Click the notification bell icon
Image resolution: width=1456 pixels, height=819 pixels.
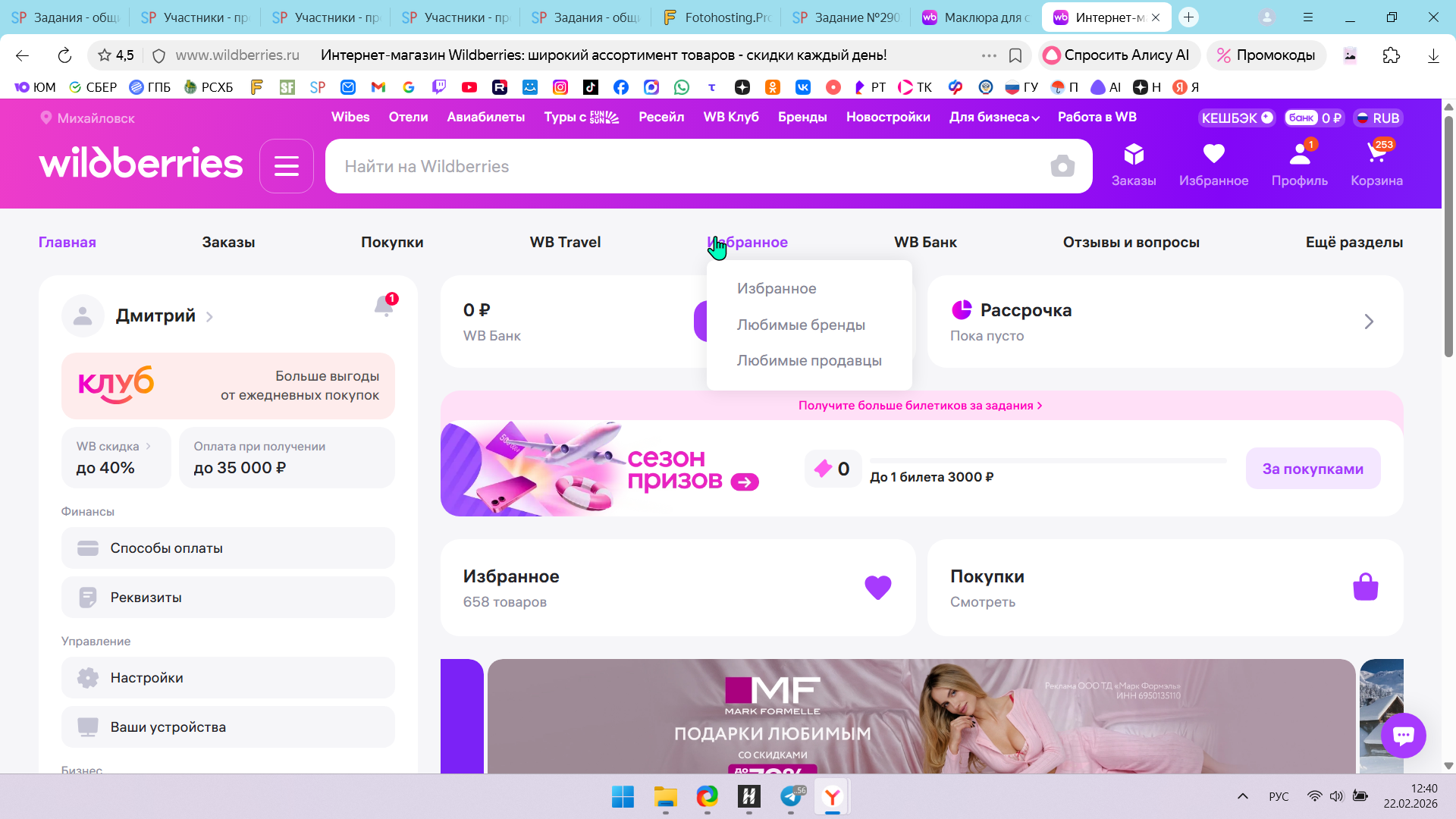[384, 306]
